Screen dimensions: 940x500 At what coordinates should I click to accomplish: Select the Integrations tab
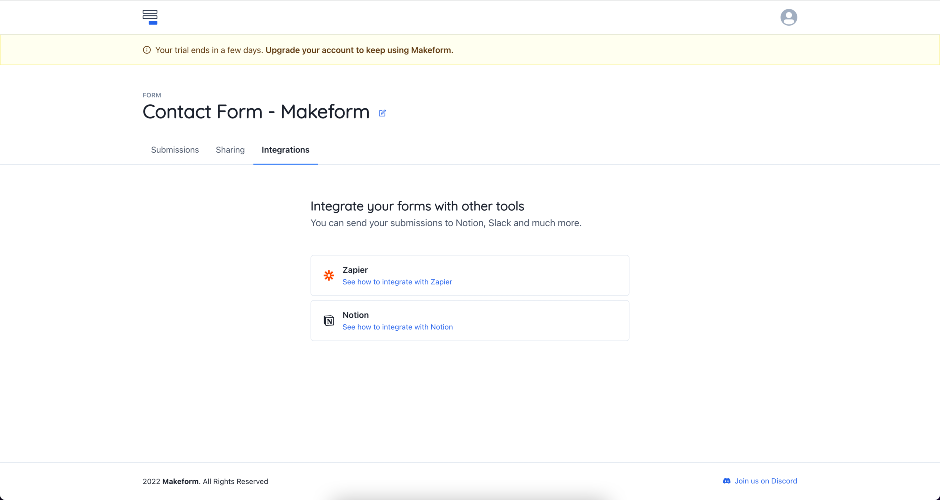[285, 150]
